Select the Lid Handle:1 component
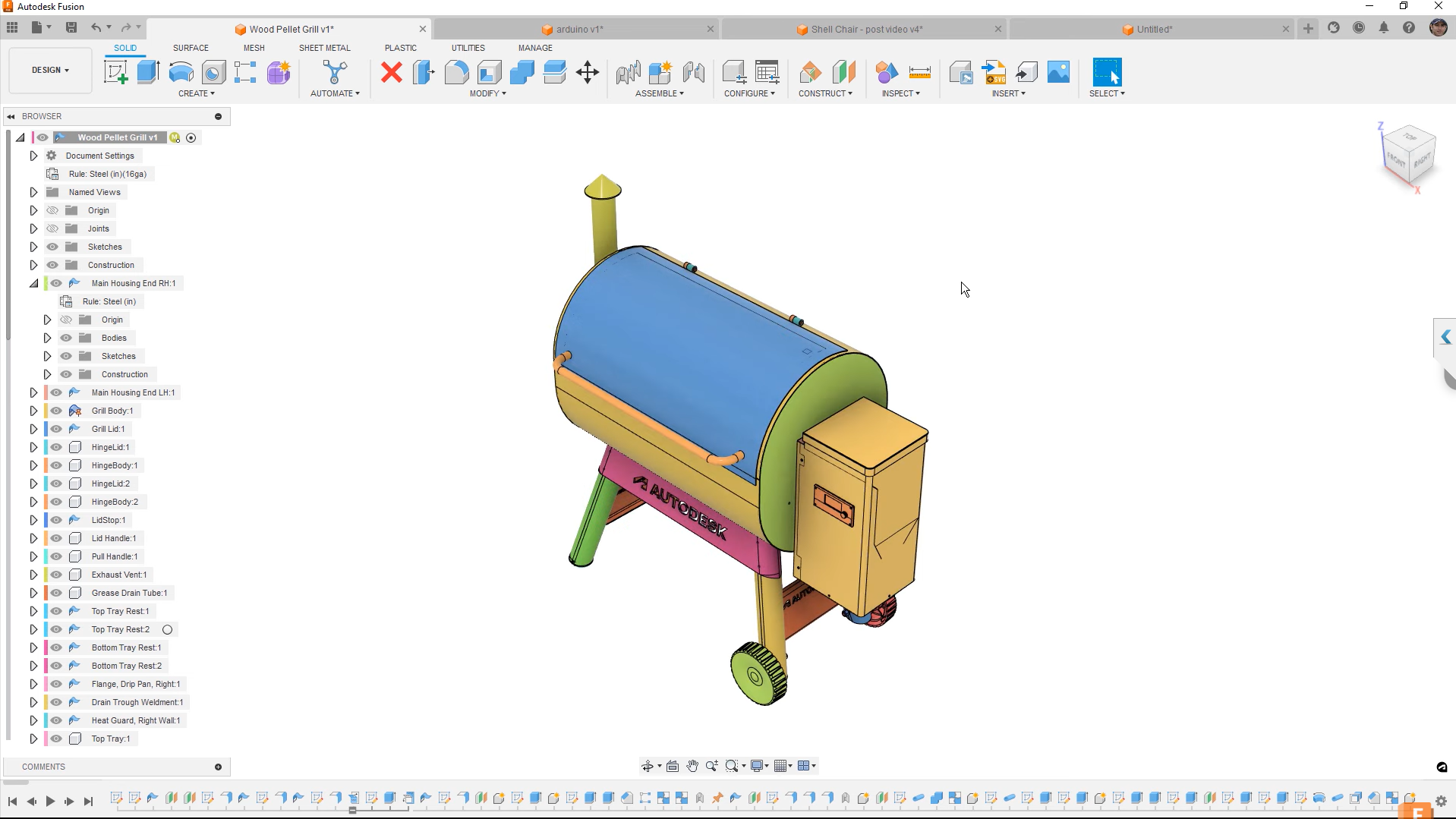 [114, 538]
